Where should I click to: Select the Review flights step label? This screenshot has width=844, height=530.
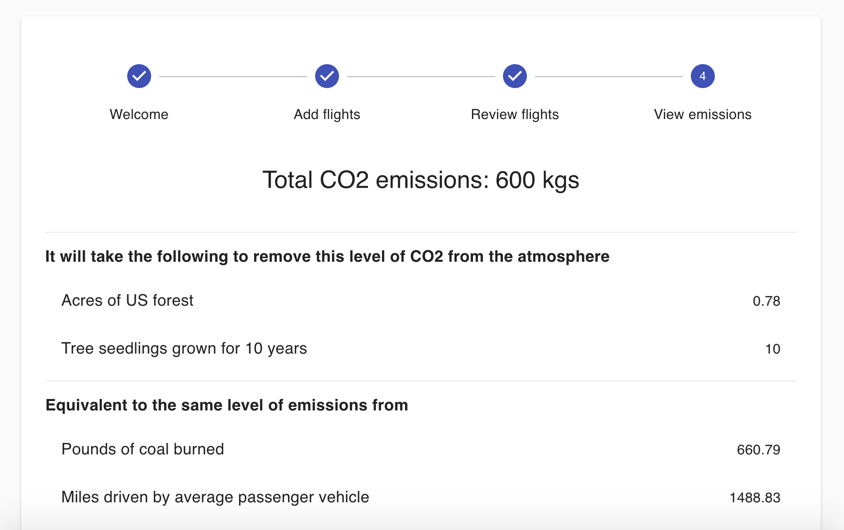(x=515, y=114)
